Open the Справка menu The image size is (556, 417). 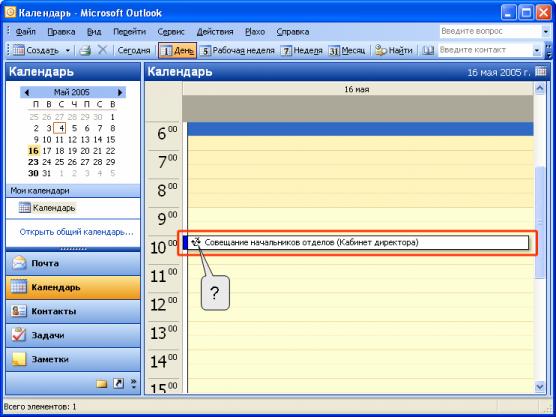[293, 32]
